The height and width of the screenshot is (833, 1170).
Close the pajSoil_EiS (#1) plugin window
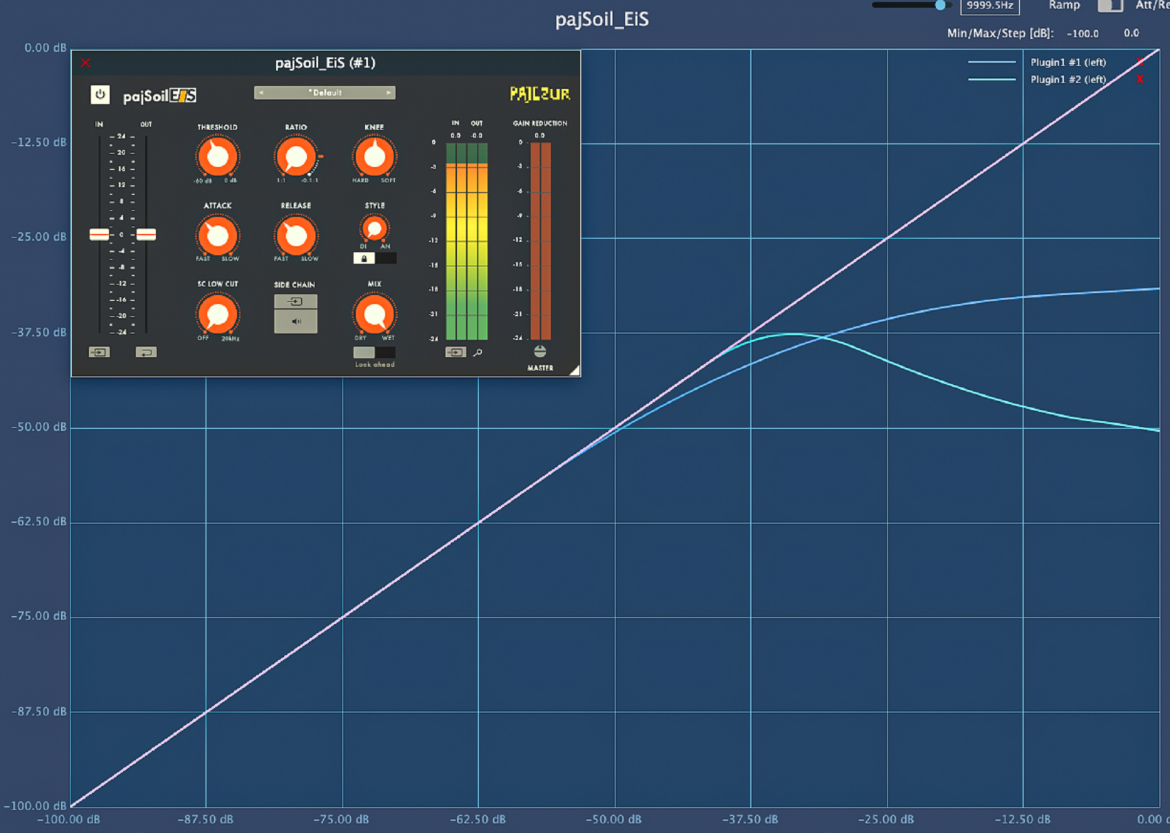[85, 63]
